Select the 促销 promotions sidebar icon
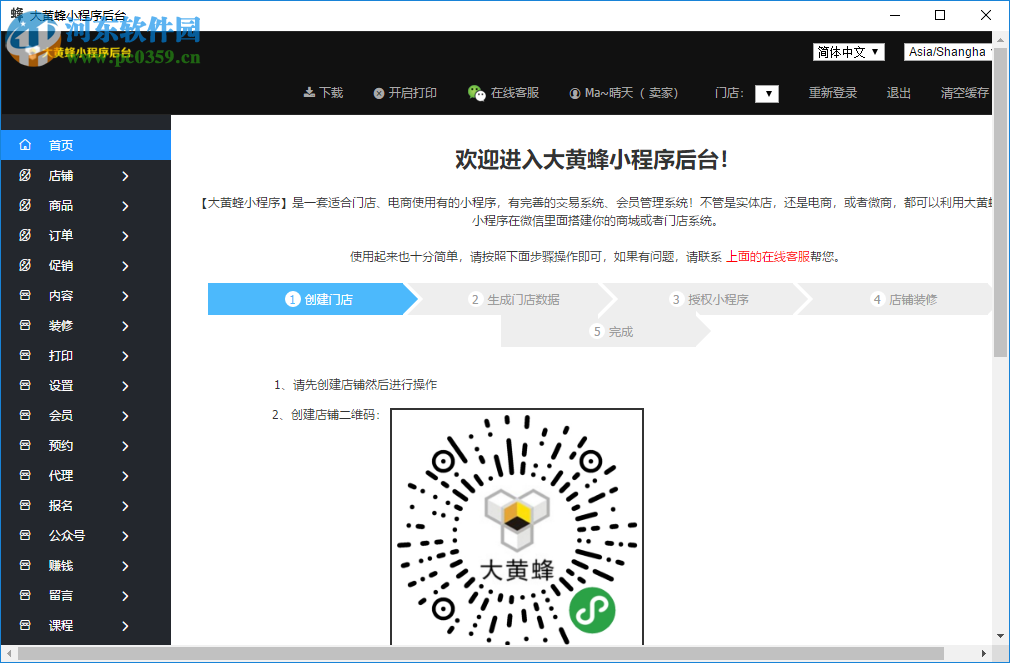Image resolution: width=1010 pixels, height=663 pixels. (24, 265)
